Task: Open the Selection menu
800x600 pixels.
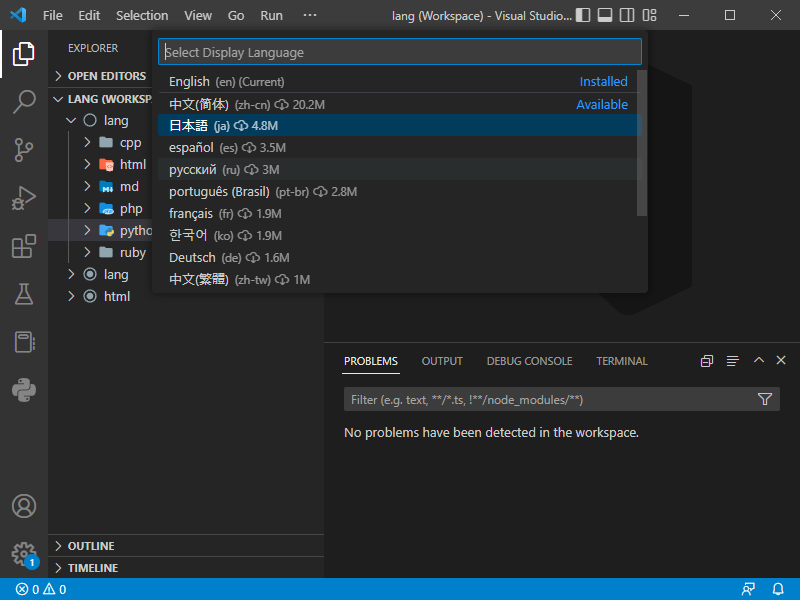Action: tap(142, 15)
